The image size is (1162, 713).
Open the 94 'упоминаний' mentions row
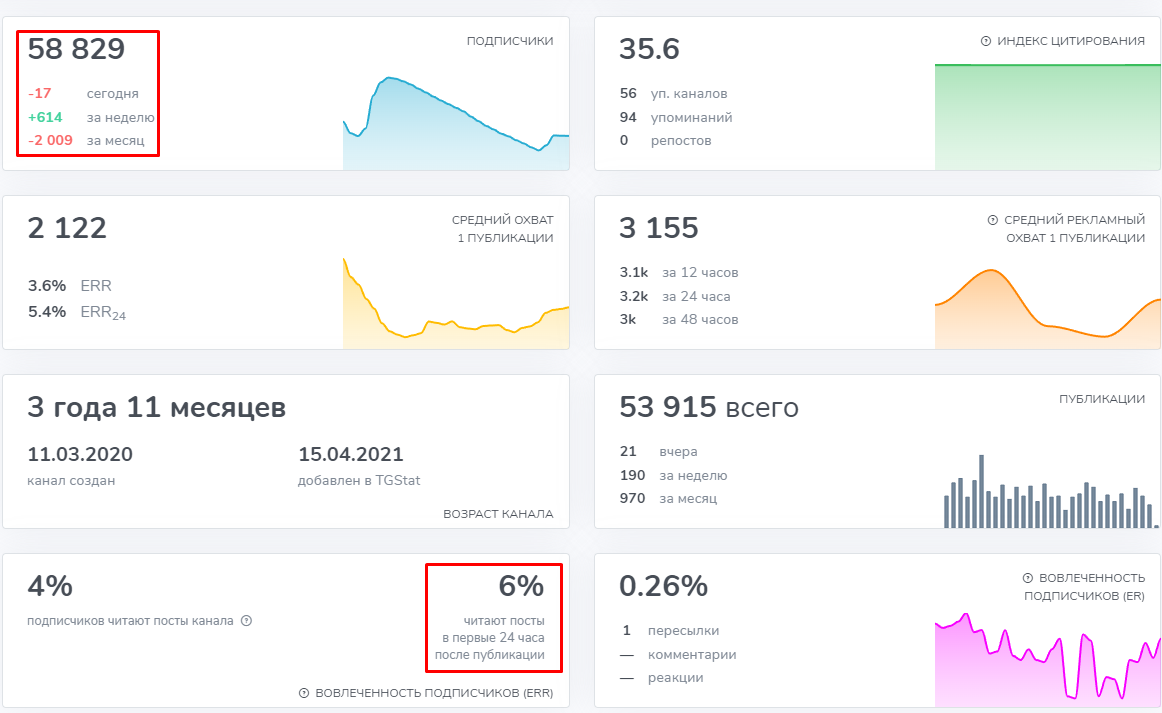point(676,117)
